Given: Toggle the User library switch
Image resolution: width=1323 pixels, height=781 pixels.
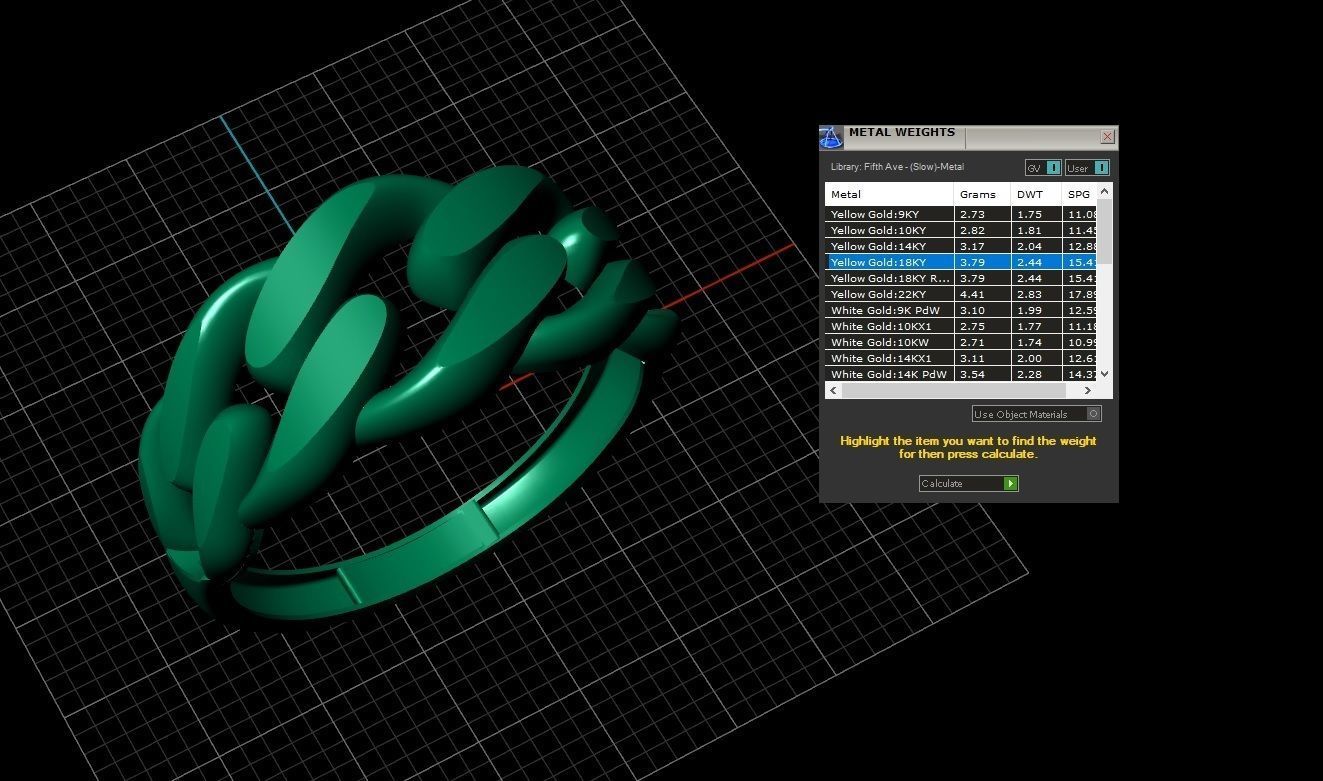Looking at the screenshot, I should 1087,168.
